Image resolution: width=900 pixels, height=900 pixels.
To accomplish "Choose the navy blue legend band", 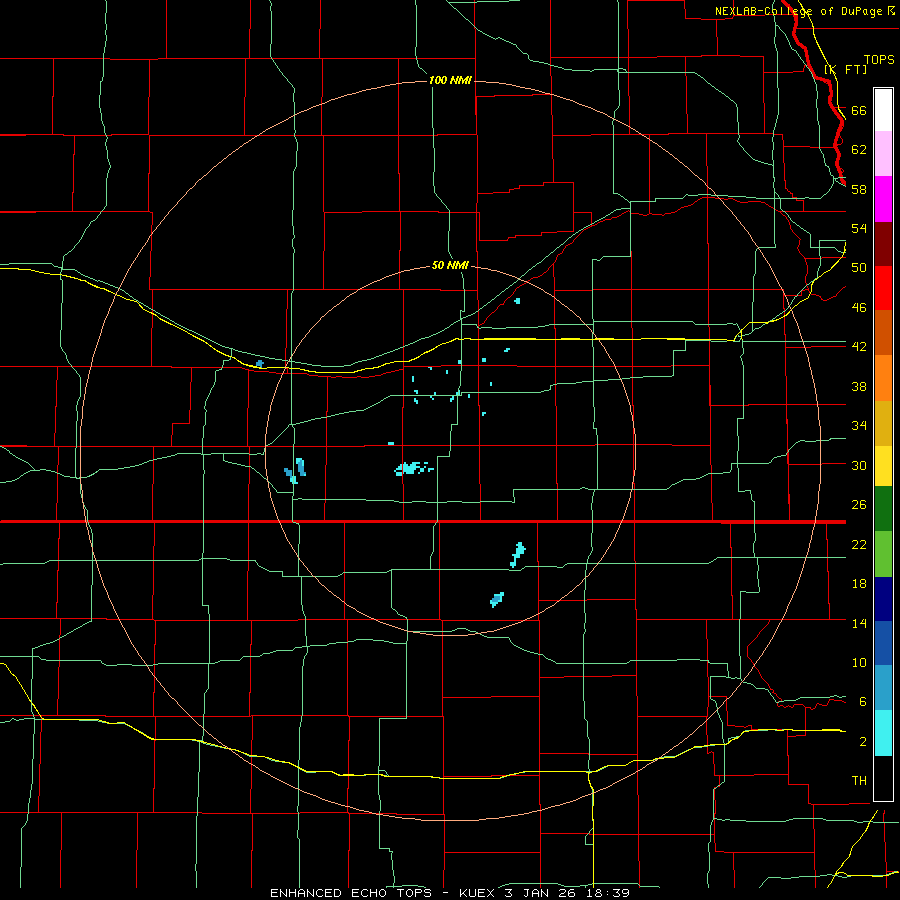I will 883,599.
